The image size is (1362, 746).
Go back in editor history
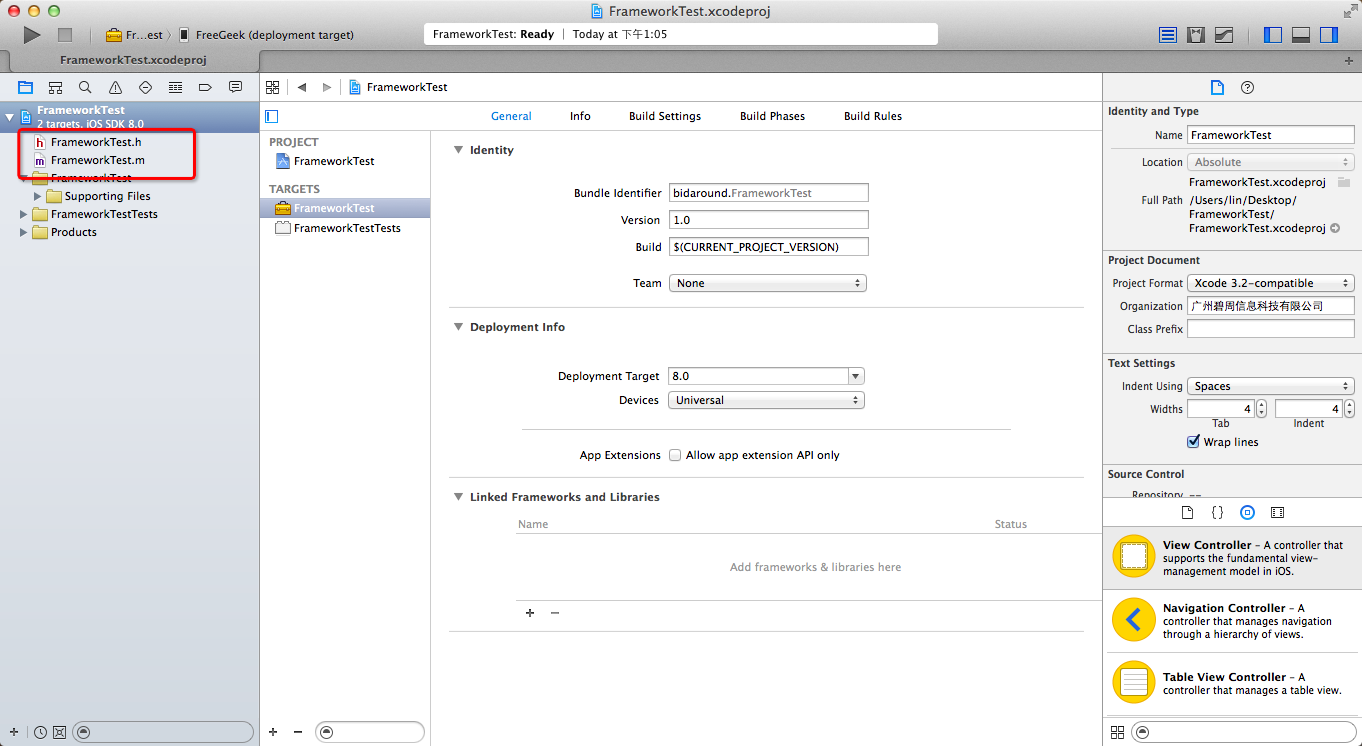tap(301, 87)
